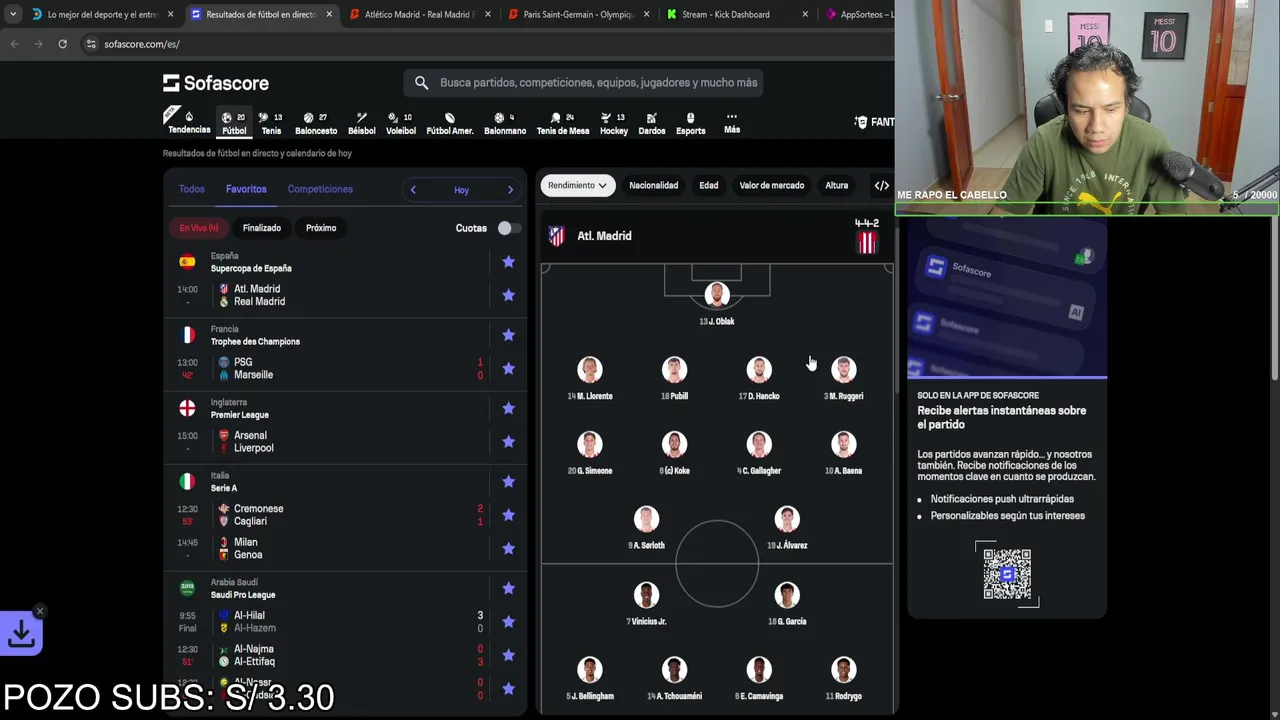The width and height of the screenshot is (1280, 720).
Task: Open the Hoy date picker
Action: pos(461,190)
